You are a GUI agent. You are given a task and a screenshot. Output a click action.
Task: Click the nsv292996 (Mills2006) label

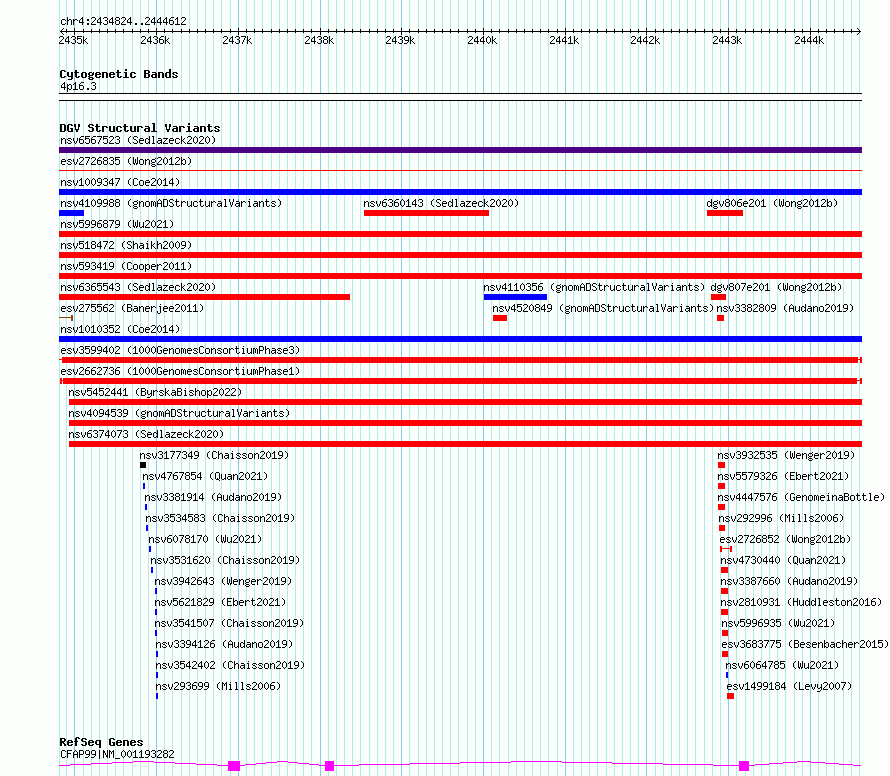tap(781, 518)
